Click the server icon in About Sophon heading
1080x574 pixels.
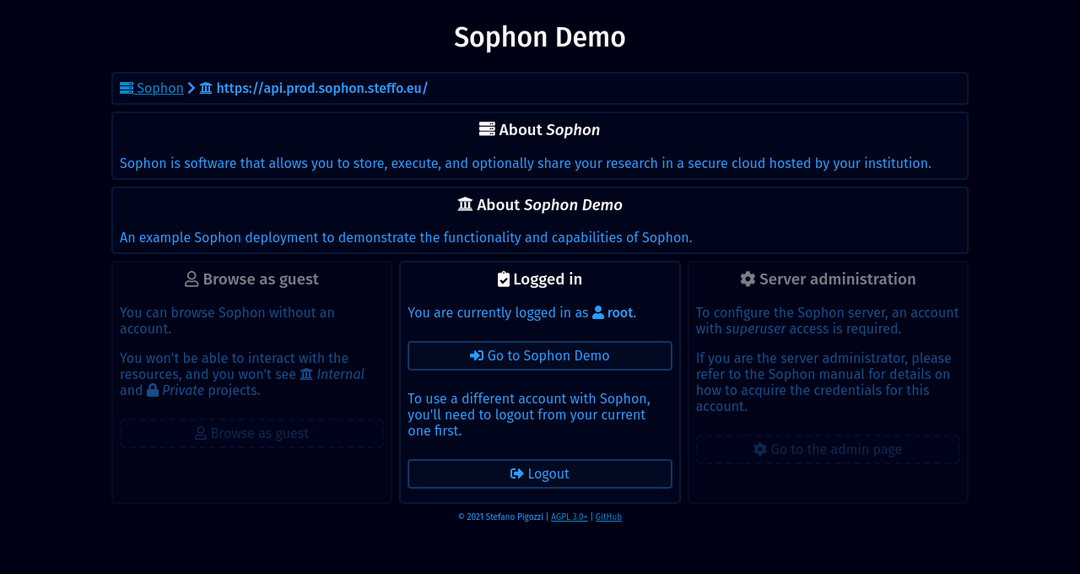coord(487,130)
